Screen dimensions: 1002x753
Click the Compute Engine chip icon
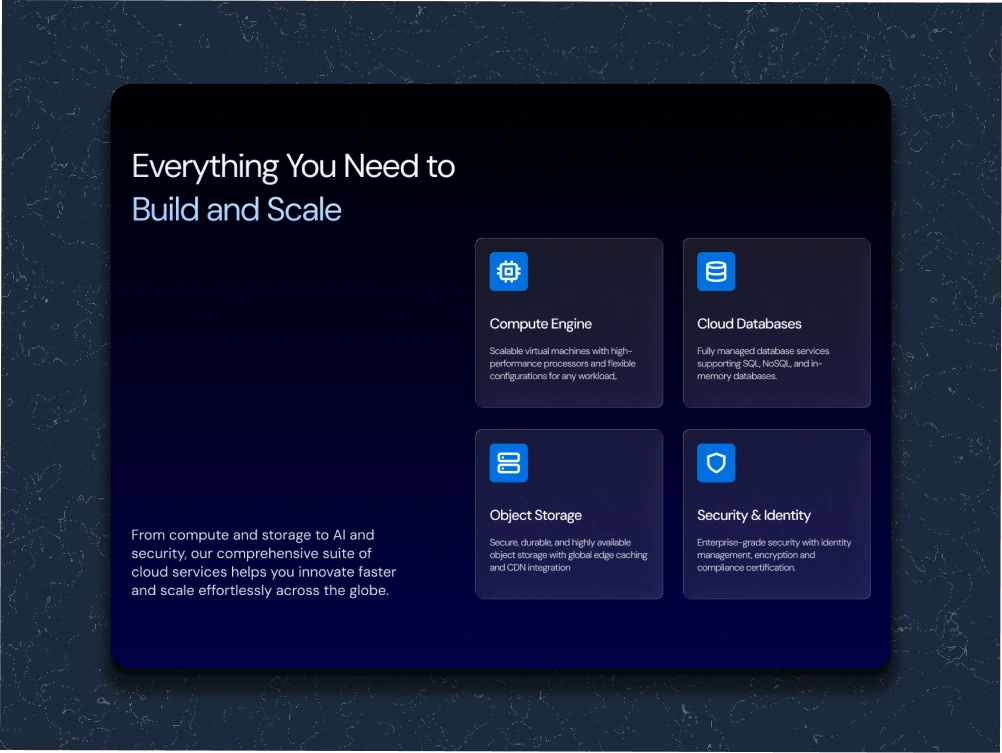[509, 272]
